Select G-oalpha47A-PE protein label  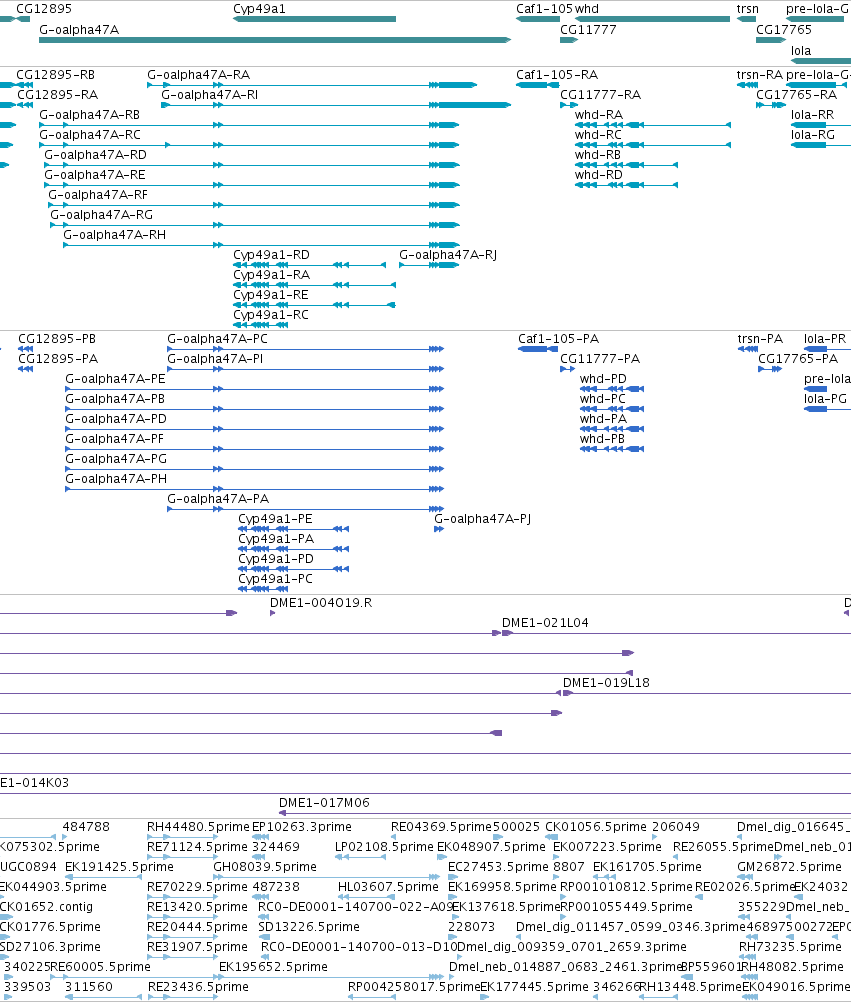coord(116,378)
